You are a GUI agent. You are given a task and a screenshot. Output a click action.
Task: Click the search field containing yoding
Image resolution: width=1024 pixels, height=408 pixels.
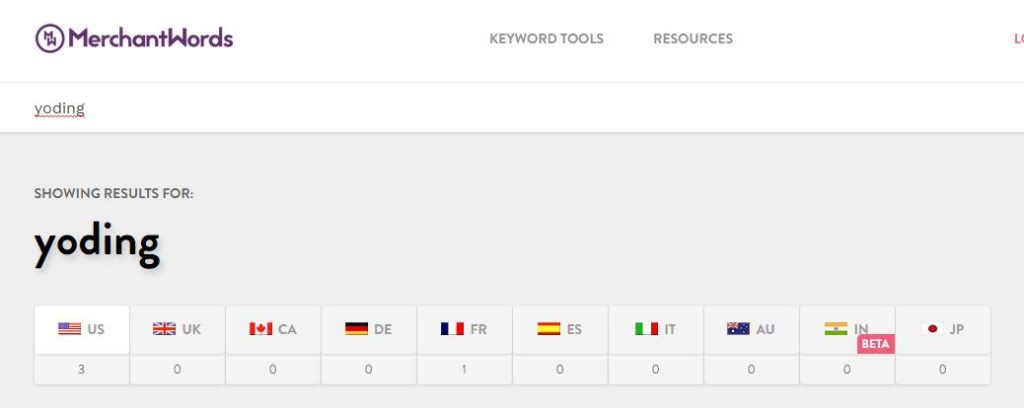[x=300, y=108]
